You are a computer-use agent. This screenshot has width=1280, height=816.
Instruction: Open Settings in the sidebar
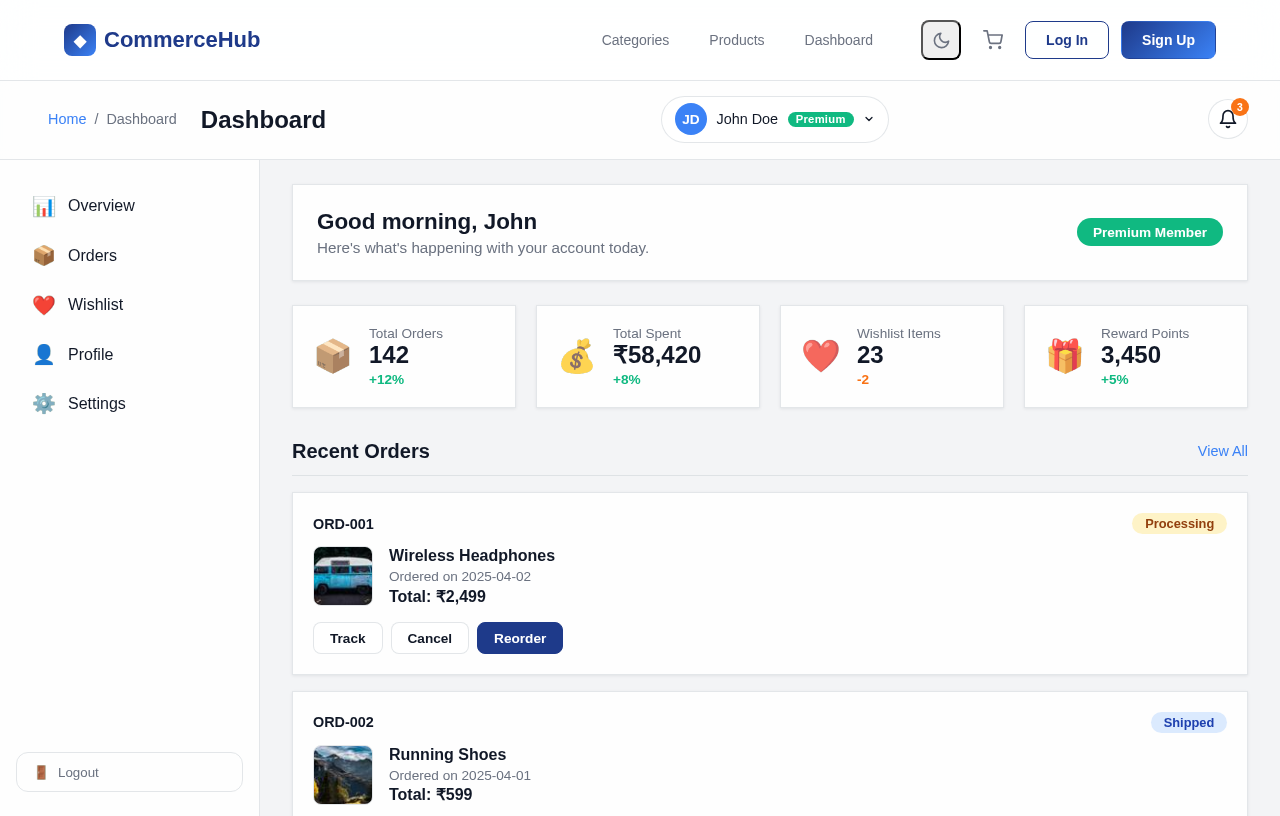(130, 404)
